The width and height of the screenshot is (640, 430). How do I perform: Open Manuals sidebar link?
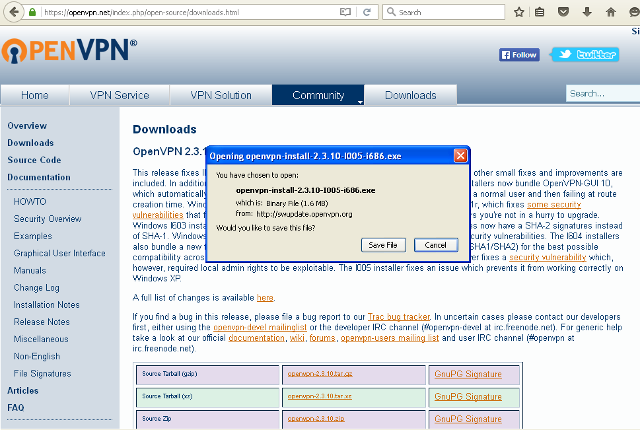[30, 270]
